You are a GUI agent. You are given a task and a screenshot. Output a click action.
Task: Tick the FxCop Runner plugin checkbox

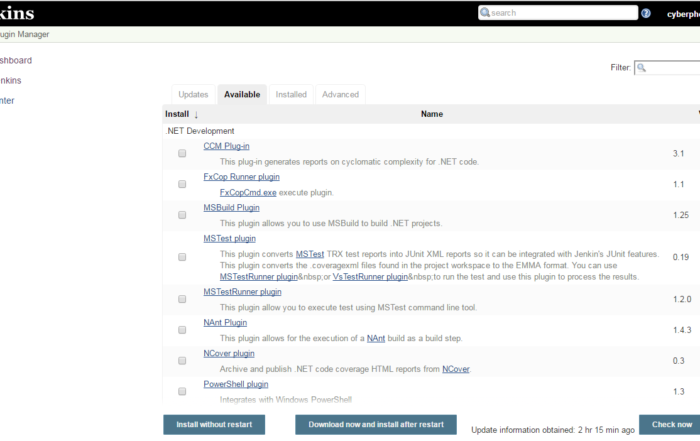[182, 185]
